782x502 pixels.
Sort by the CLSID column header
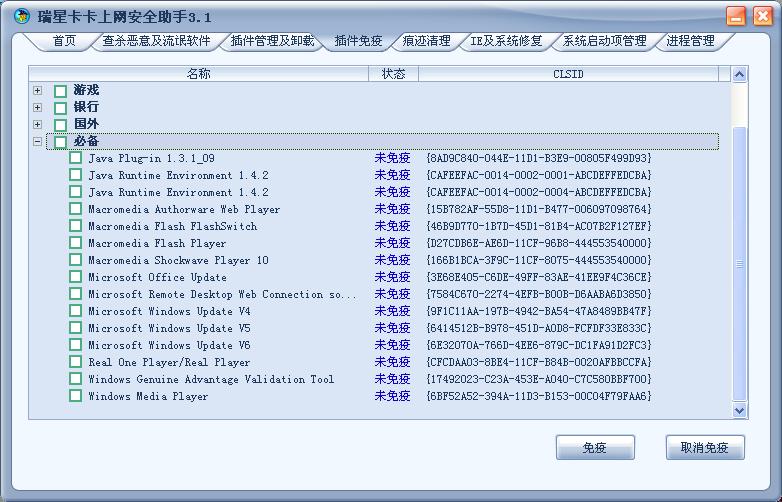(569, 74)
